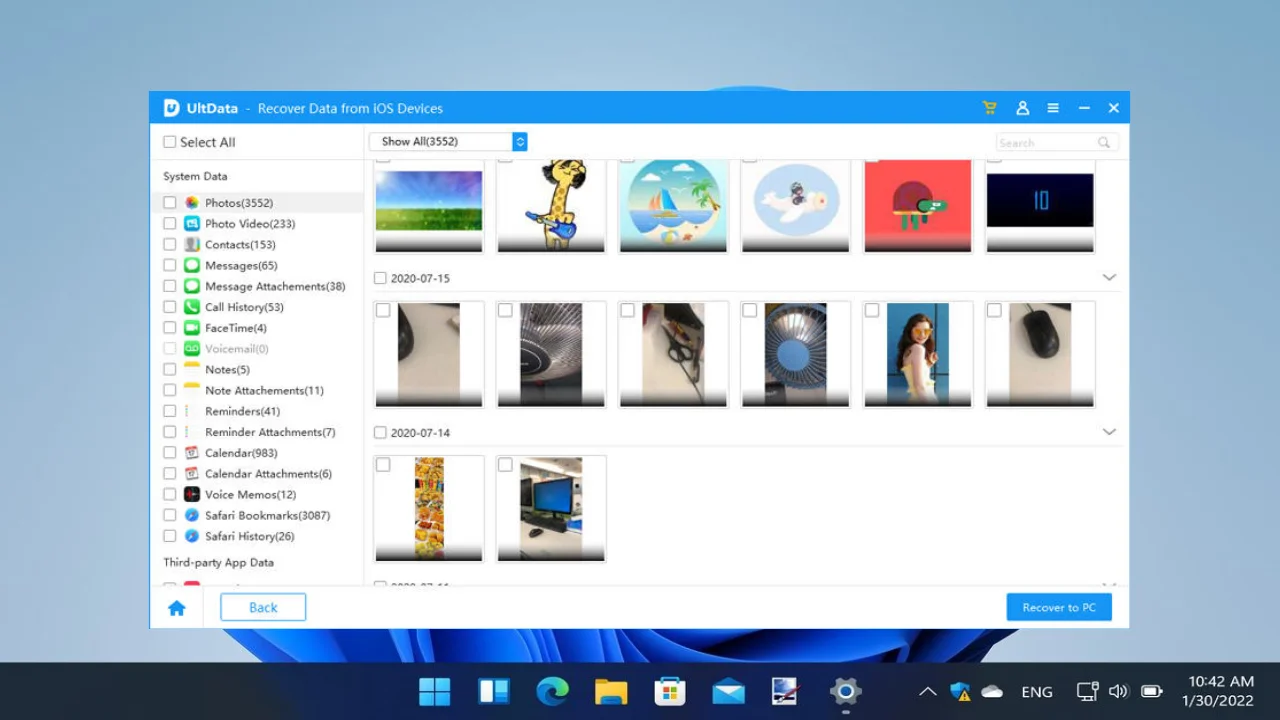This screenshot has width=1280, height=720.
Task: Open Microsoft Edge from the taskbar
Action: pos(552,691)
